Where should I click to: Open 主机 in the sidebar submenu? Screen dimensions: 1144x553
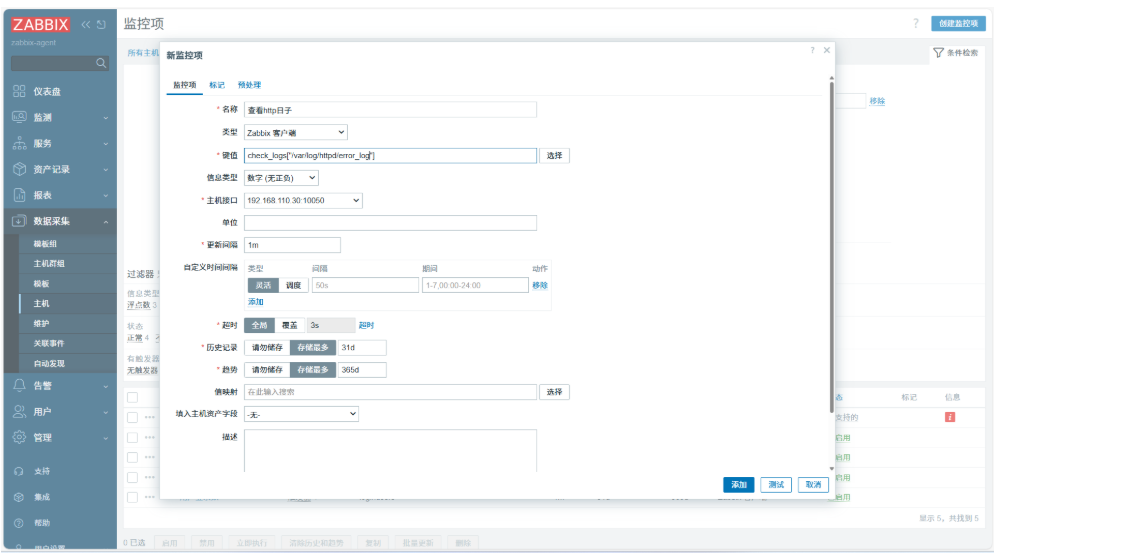pyautogui.click(x=42, y=303)
